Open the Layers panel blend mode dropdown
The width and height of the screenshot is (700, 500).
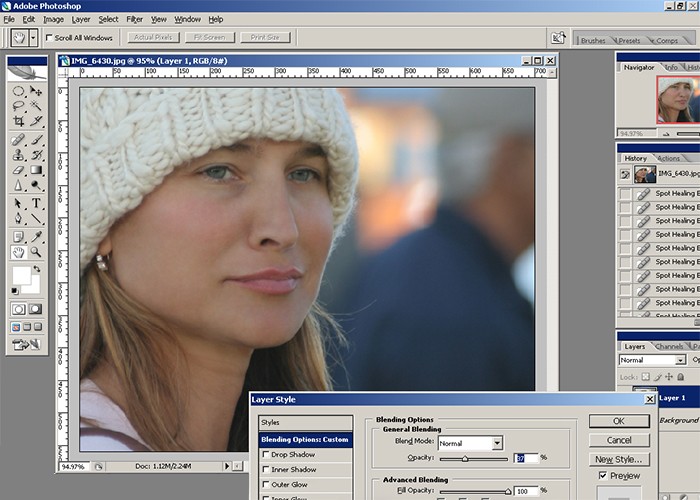(x=681, y=360)
